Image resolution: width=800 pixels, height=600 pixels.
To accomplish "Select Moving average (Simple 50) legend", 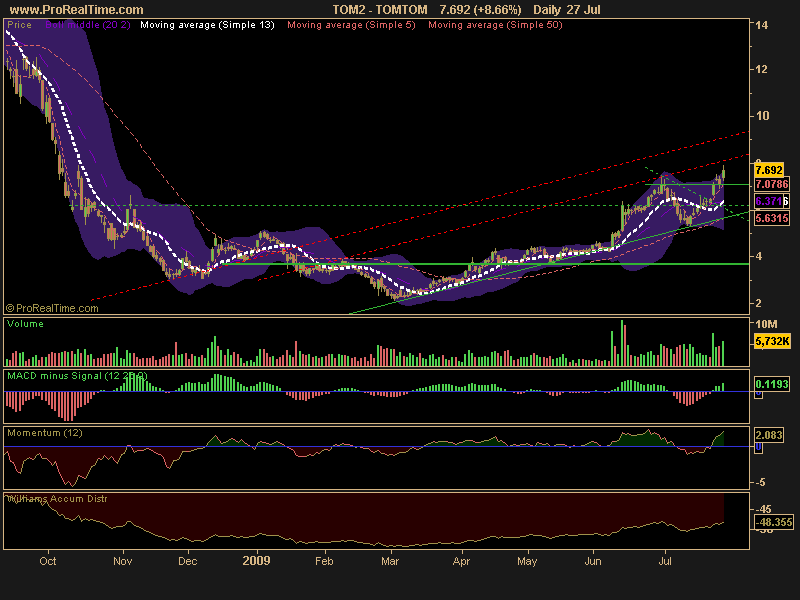I will (x=495, y=23).
